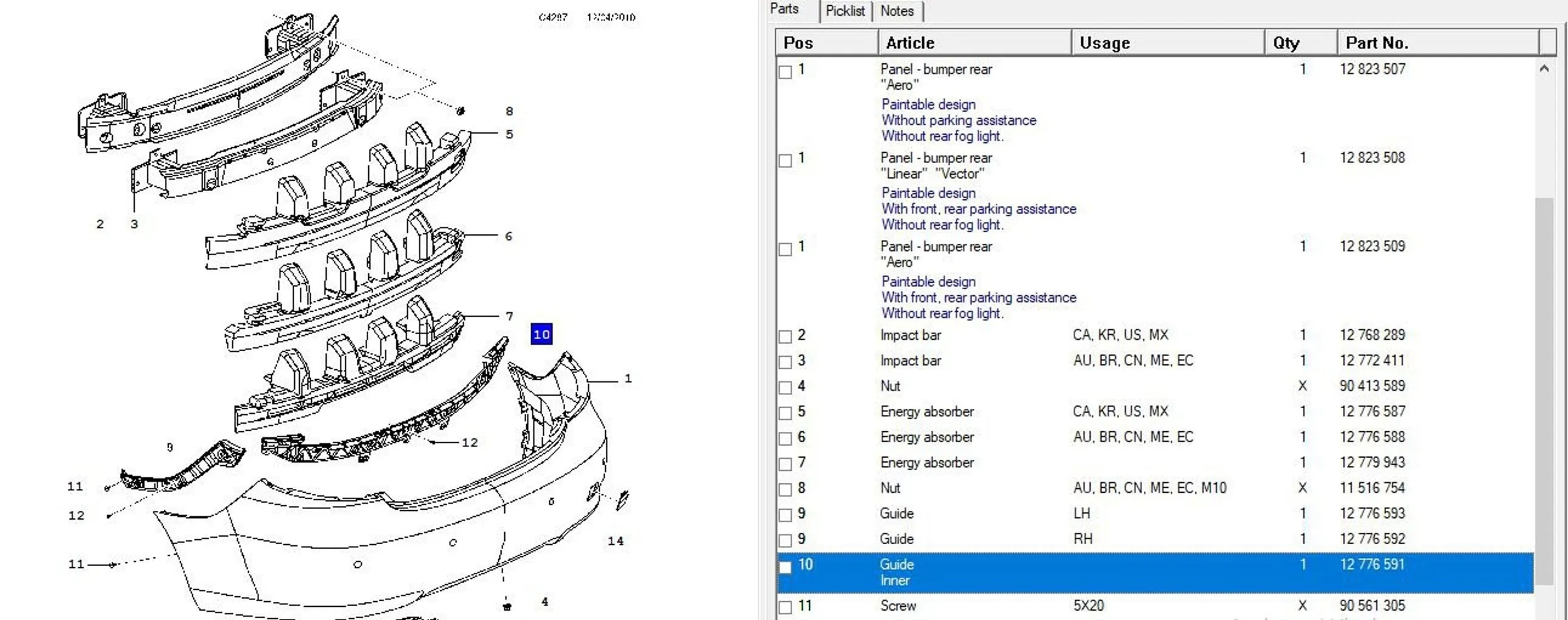Click part number 12 823 507

pos(1372,69)
